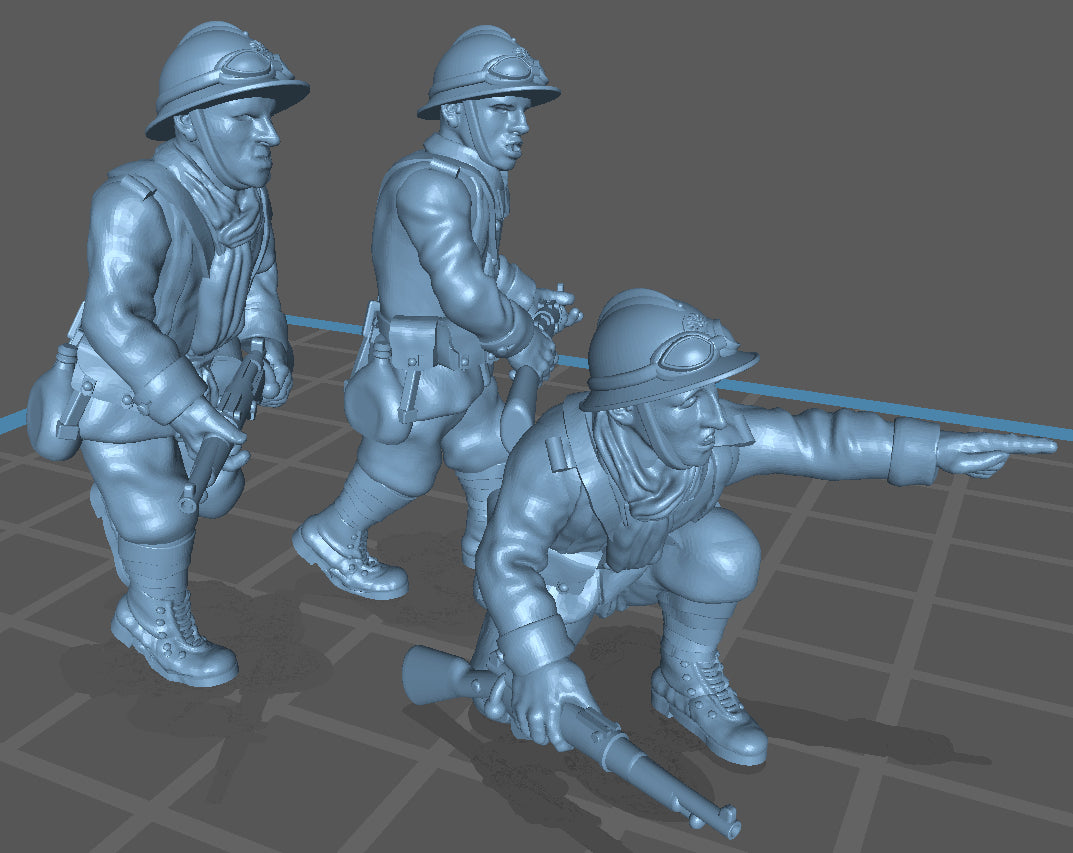This screenshot has height=853, width=1073.
Task: Click the rifle muzzle near the ground
Action: point(728,826)
